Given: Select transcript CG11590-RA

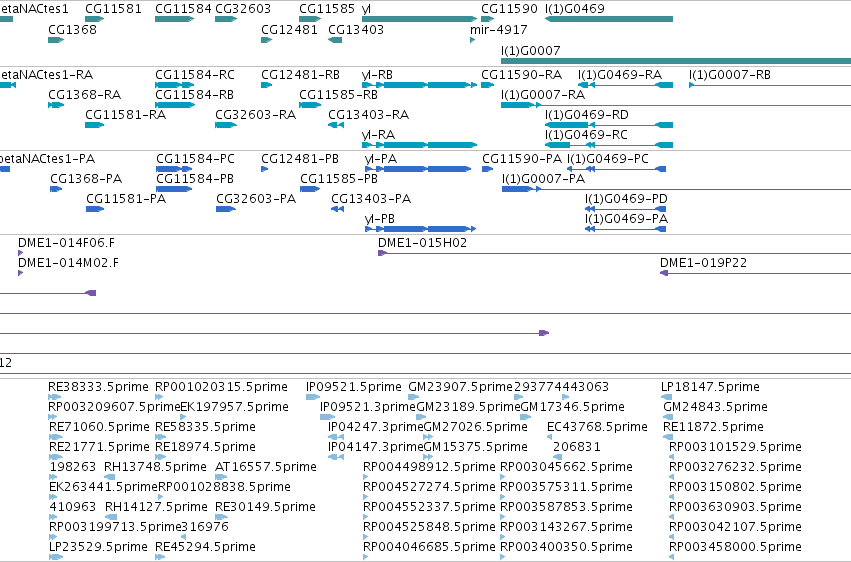Looking at the screenshot, I should click(x=522, y=74).
